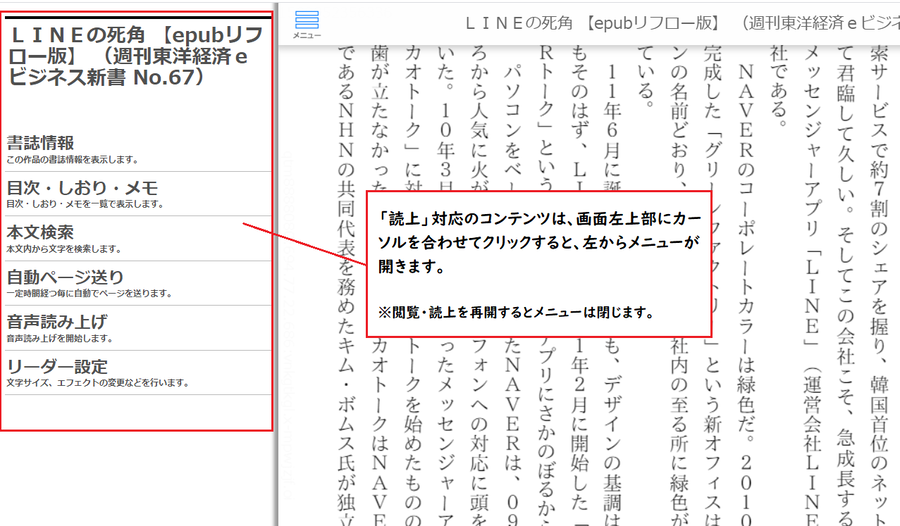Click description text 文字サイズ、エフェクトの変更などを行います。

pyautogui.click(x=98, y=382)
